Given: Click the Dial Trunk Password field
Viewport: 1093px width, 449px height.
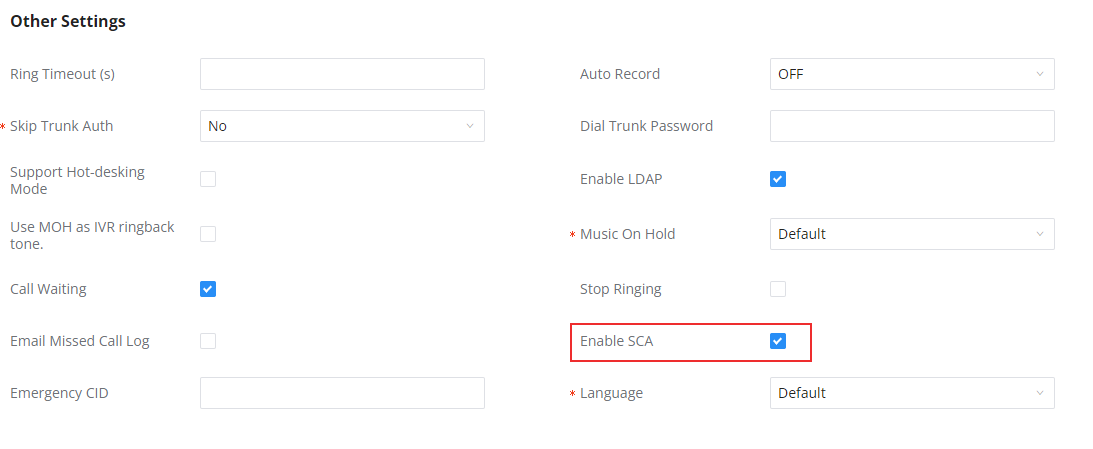Looking at the screenshot, I should tap(912, 126).
